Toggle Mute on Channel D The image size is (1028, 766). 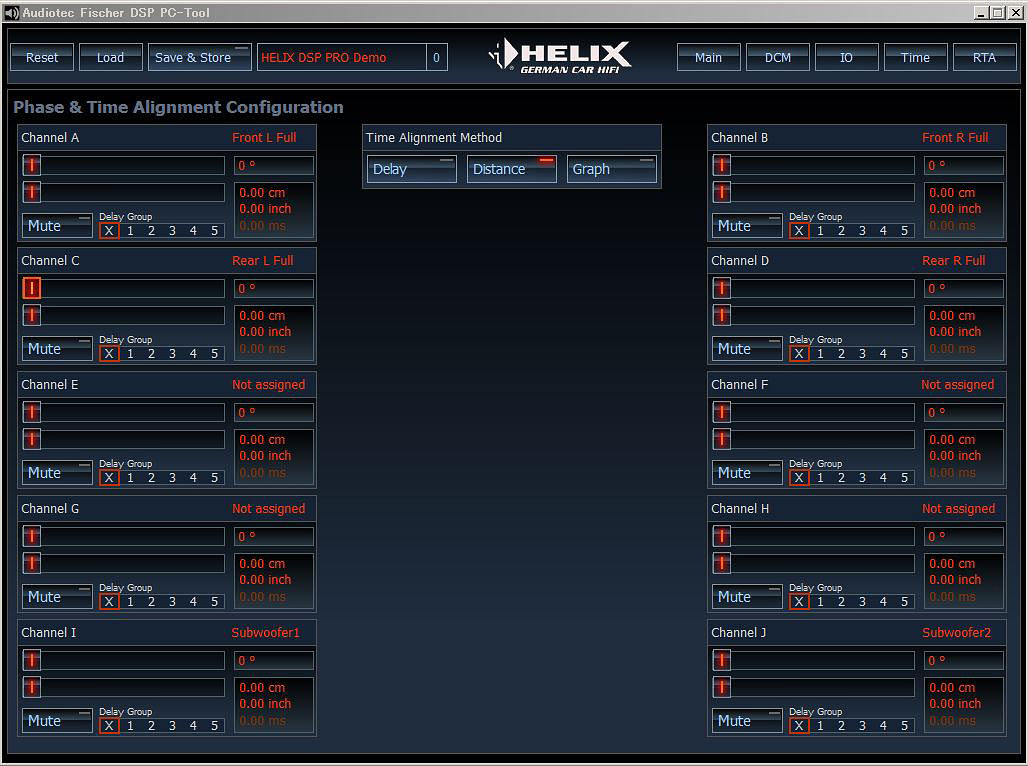coord(747,349)
